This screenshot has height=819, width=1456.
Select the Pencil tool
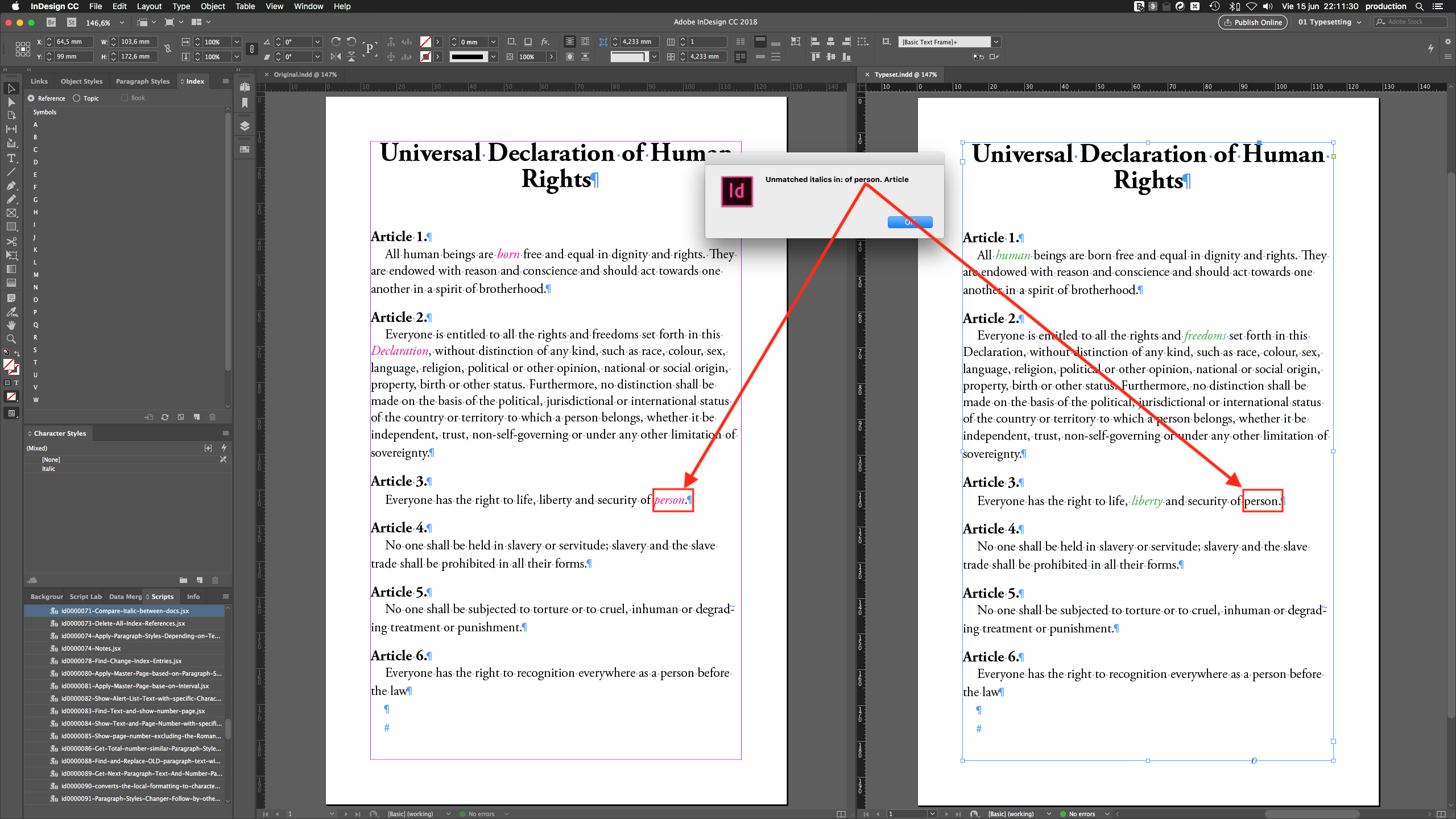tap(11, 199)
